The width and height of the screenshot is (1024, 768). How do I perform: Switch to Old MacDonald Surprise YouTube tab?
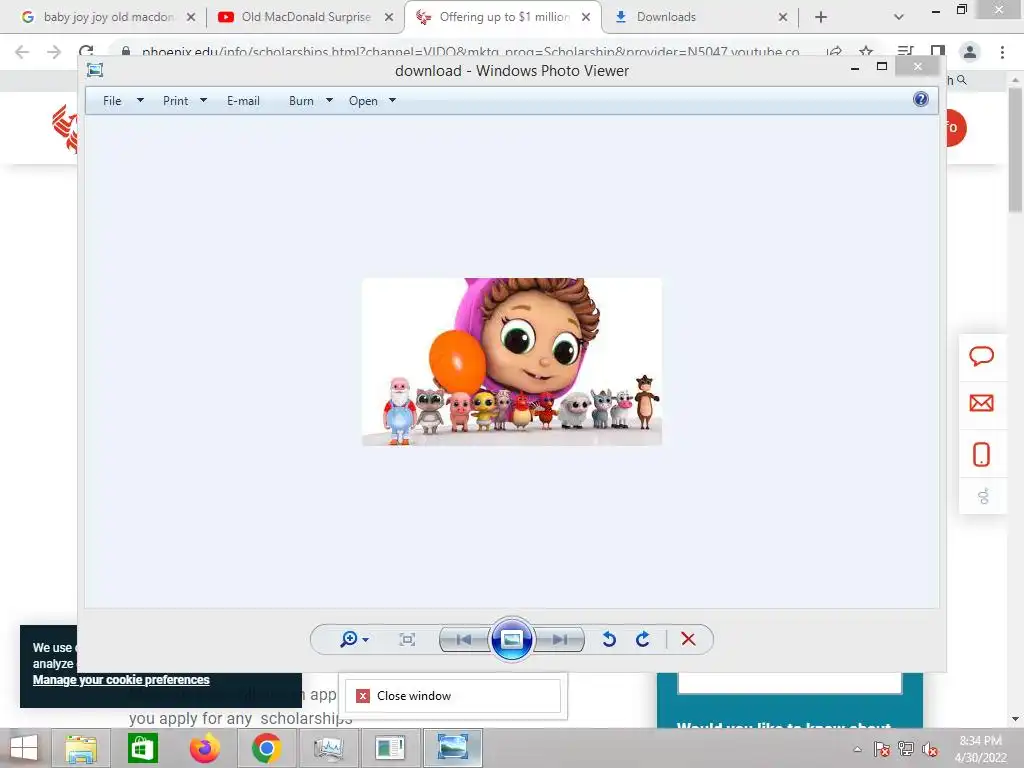click(306, 17)
